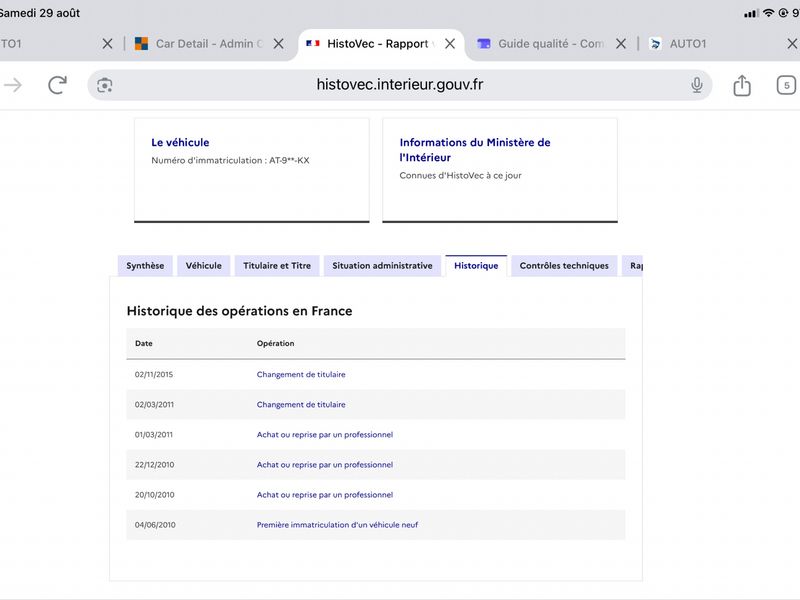Click the Opération column header

click(276, 343)
